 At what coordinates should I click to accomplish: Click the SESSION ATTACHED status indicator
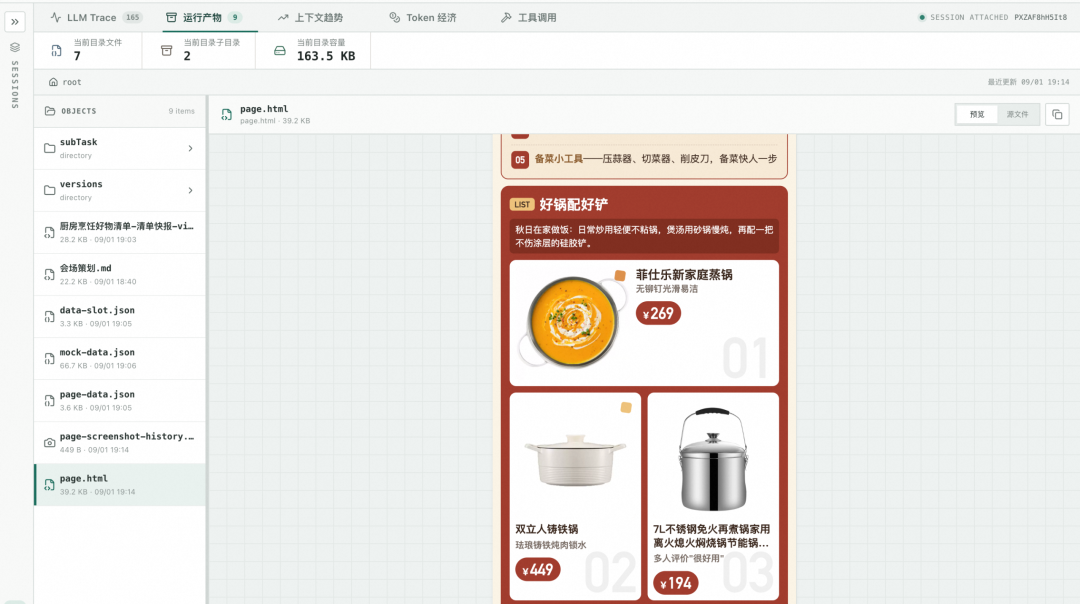964,17
